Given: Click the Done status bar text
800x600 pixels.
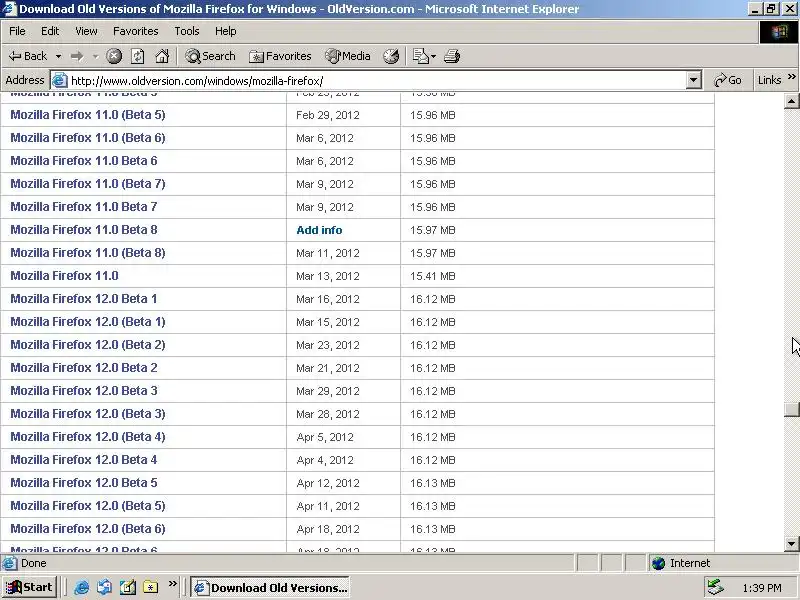Looking at the screenshot, I should (34, 563).
